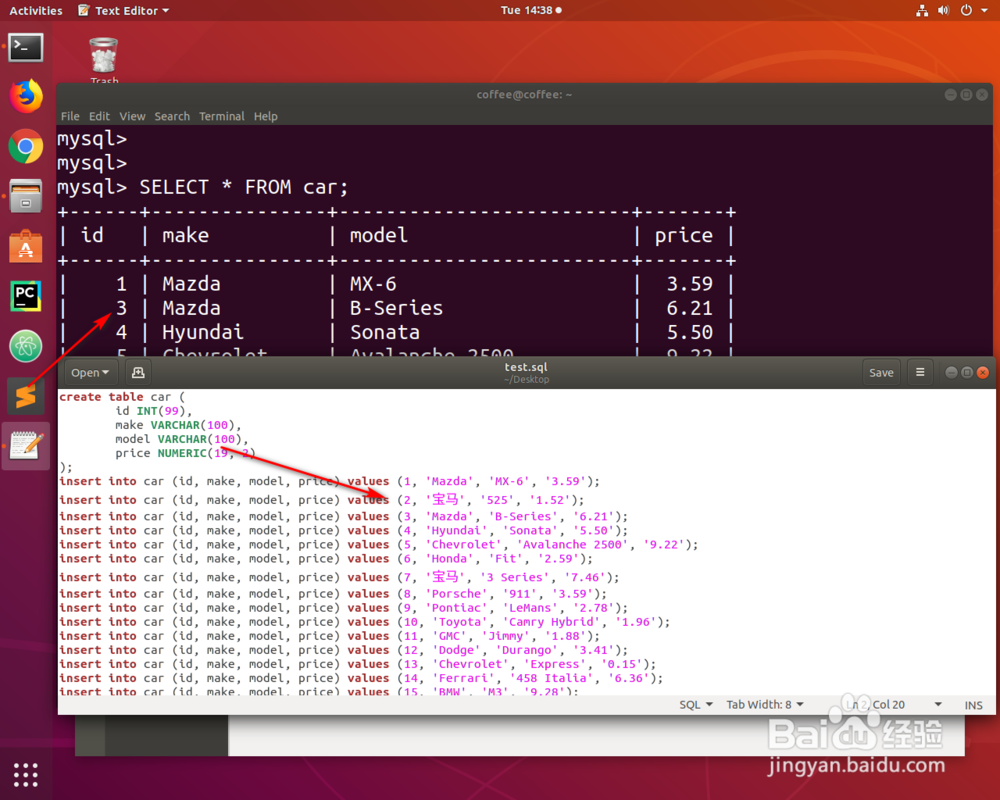
Task: Click insert line with 'Jimmy'
Action: pyautogui.click(x=329, y=635)
